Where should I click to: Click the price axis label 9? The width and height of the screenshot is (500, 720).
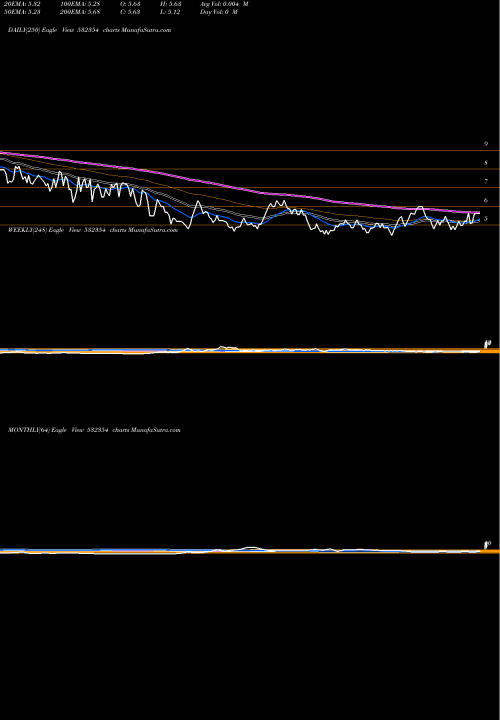point(486,144)
